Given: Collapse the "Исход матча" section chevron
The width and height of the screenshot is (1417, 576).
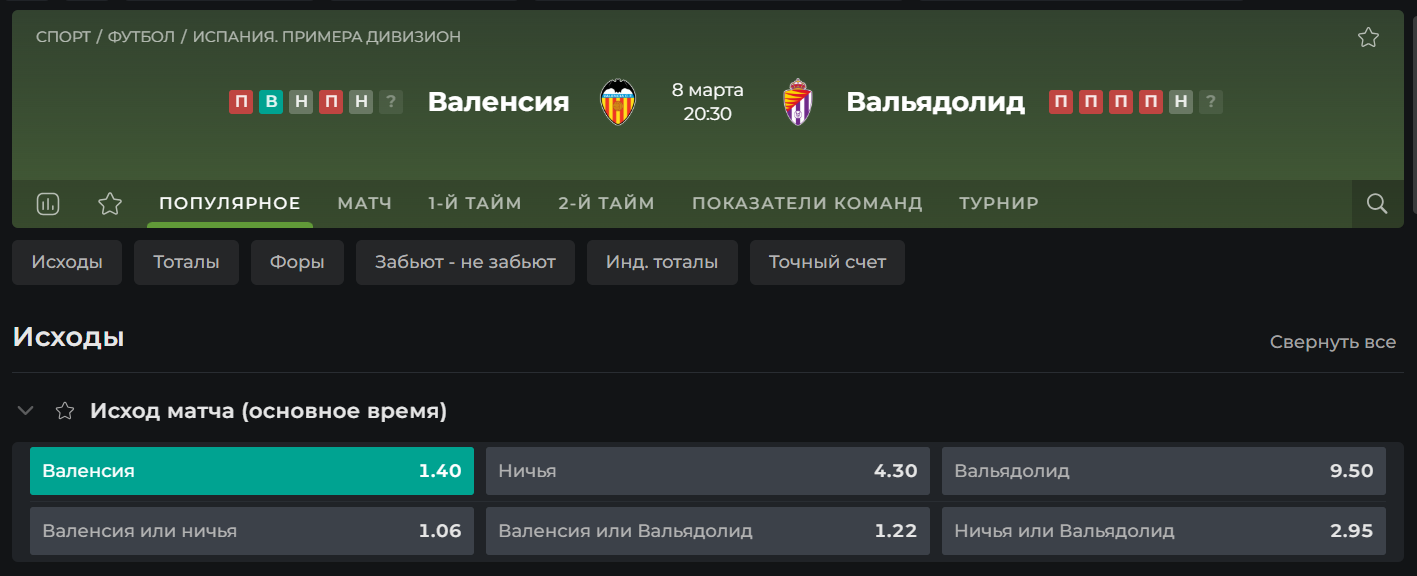Looking at the screenshot, I should [x=26, y=411].
